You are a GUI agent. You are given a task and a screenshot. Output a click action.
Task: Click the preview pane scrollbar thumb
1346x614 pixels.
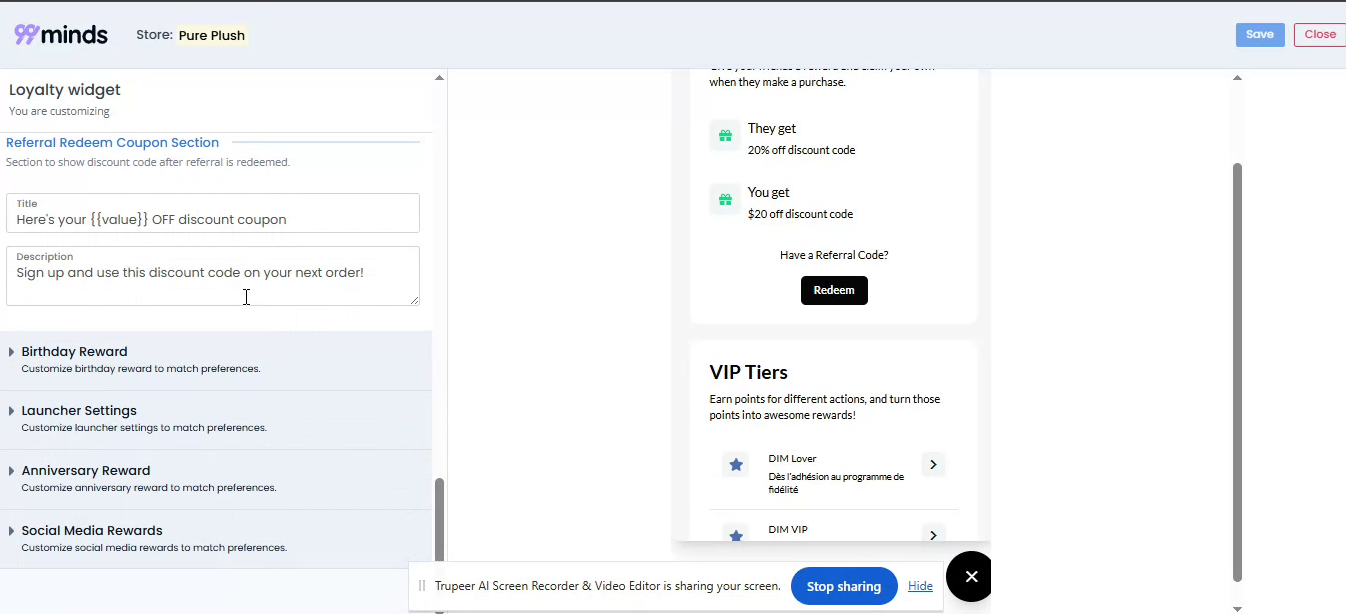pos(1237,372)
